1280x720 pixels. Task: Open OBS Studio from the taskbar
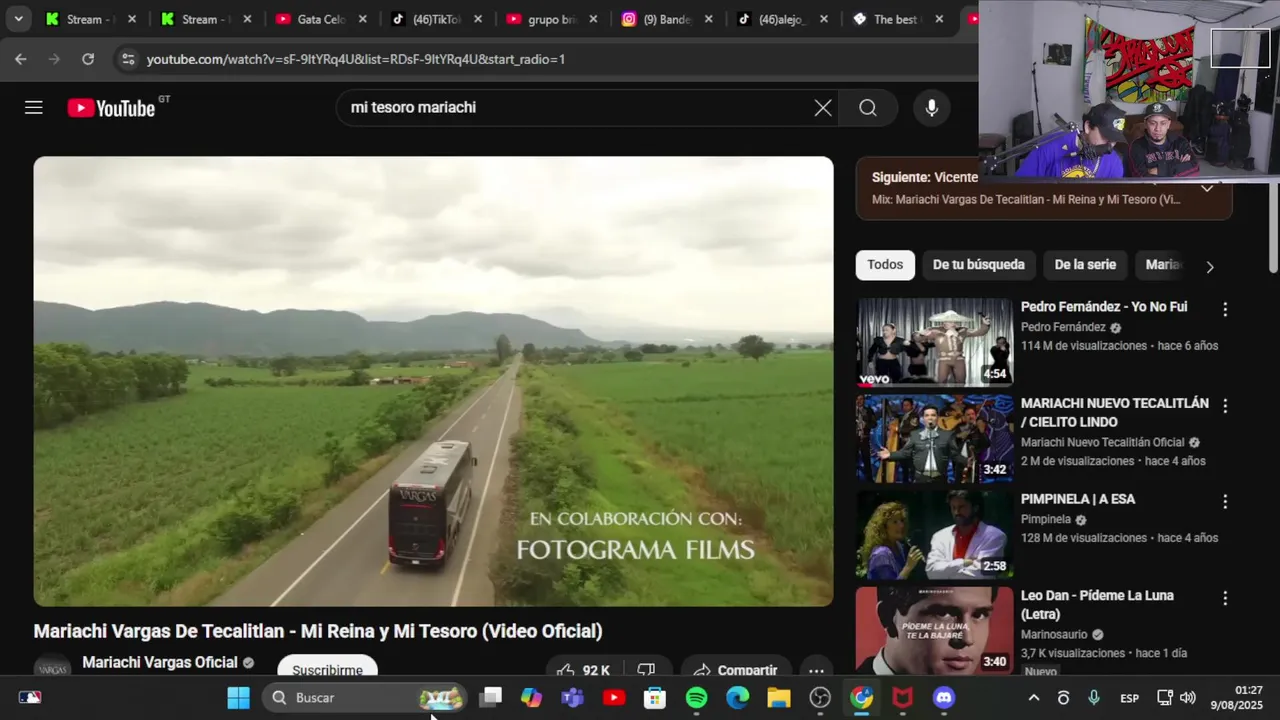point(820,697)
